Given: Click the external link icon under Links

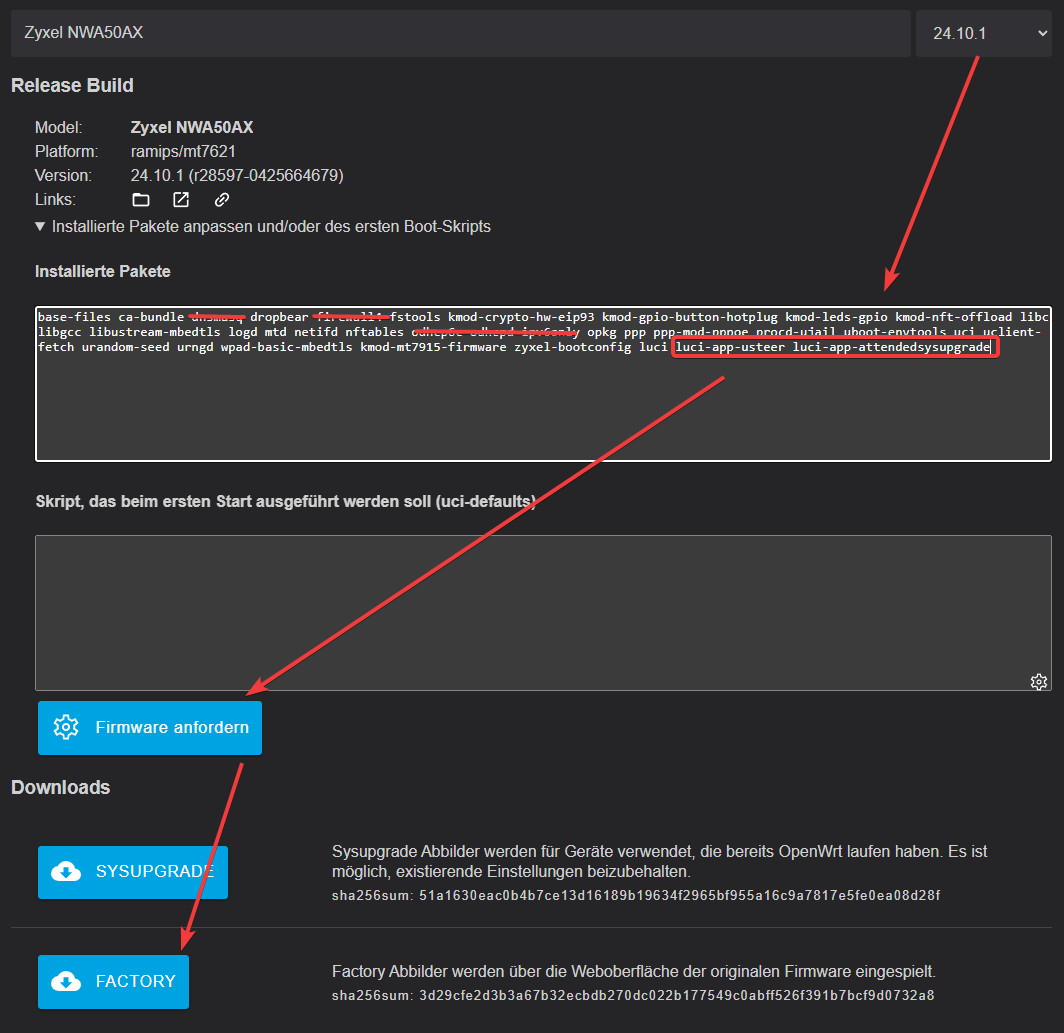Looking at the screenshot, I should pos(181,200).
